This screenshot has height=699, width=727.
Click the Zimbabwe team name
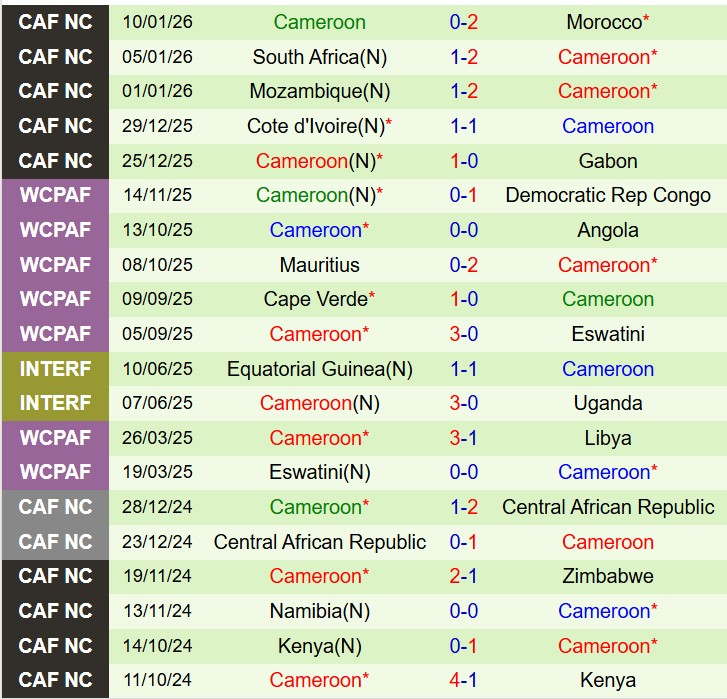coord(607,576)
